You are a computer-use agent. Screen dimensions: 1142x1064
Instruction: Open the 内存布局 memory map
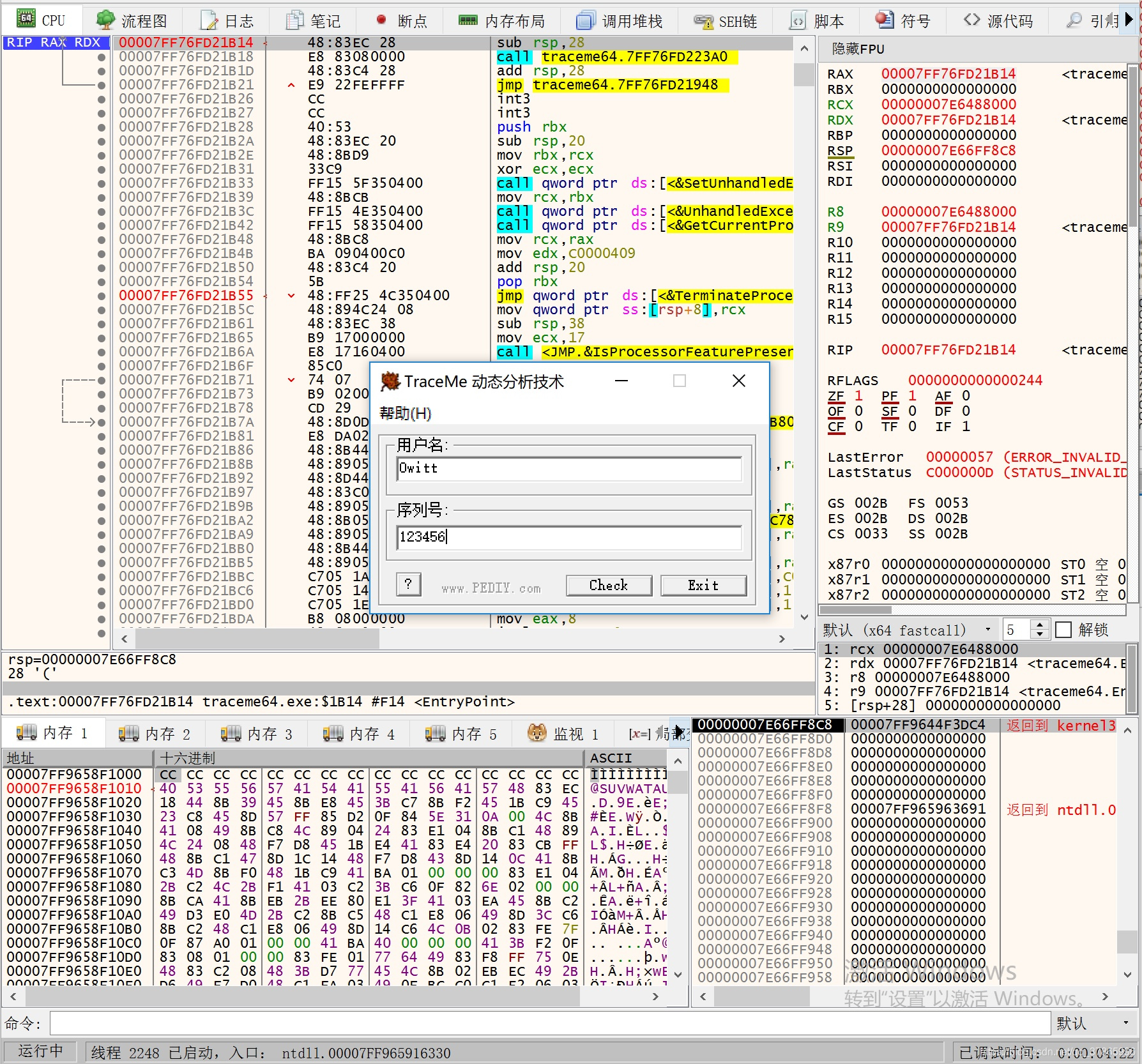[x=503, y=20]
